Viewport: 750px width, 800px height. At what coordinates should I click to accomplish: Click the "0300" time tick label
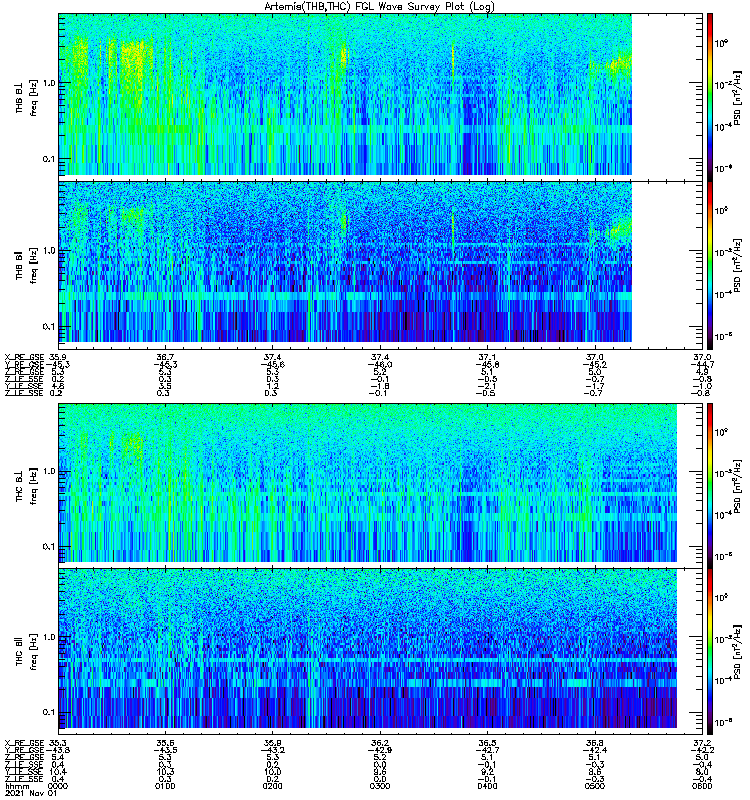point(380,786)
